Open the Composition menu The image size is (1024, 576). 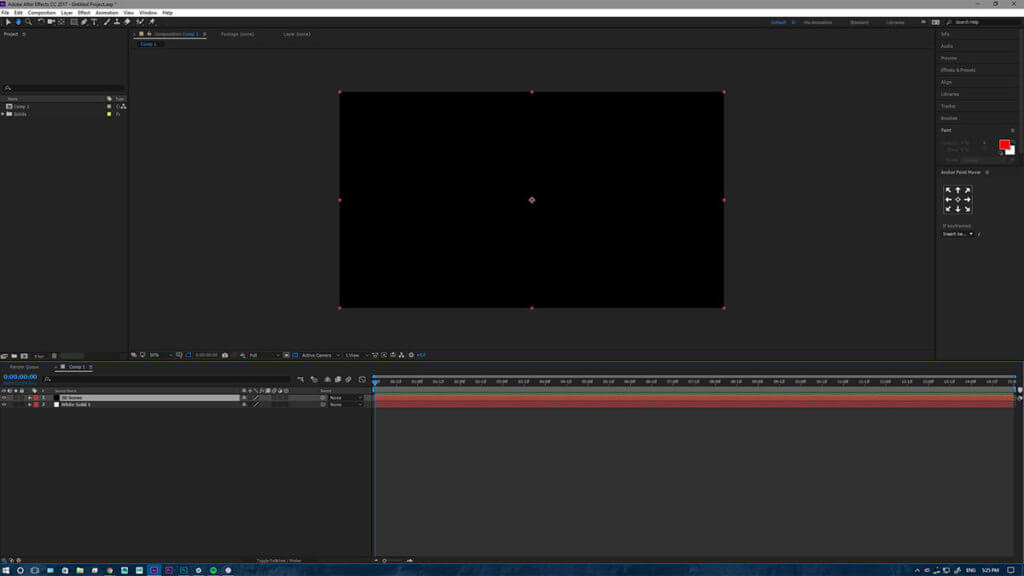click(x=42, y=12)
